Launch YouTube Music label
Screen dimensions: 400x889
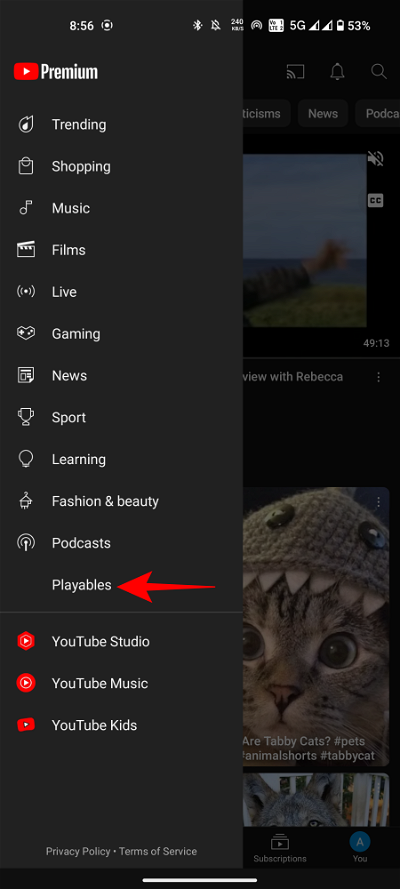(x=100, y=683)
